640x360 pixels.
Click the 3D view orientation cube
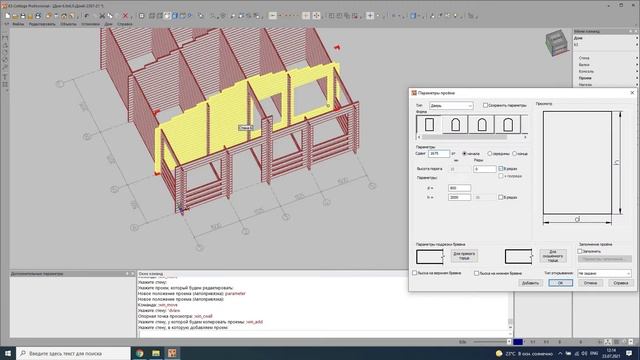coord(557,42)
